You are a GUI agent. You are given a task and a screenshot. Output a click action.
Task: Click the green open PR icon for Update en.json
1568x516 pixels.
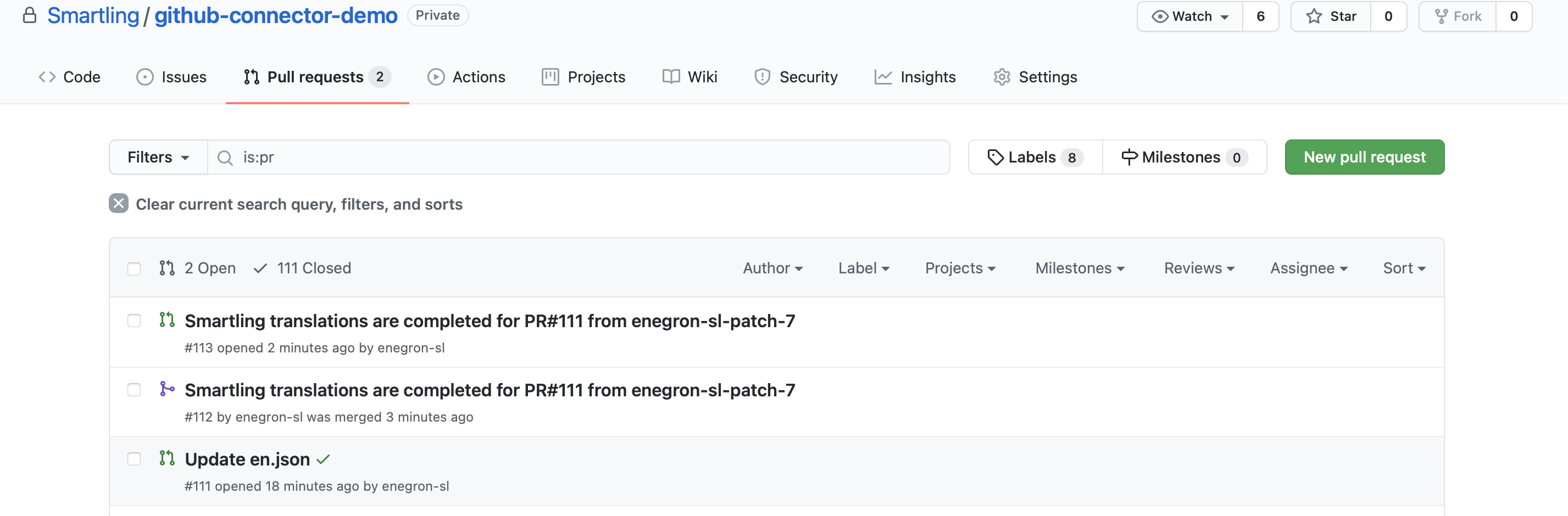click(167, 458)
